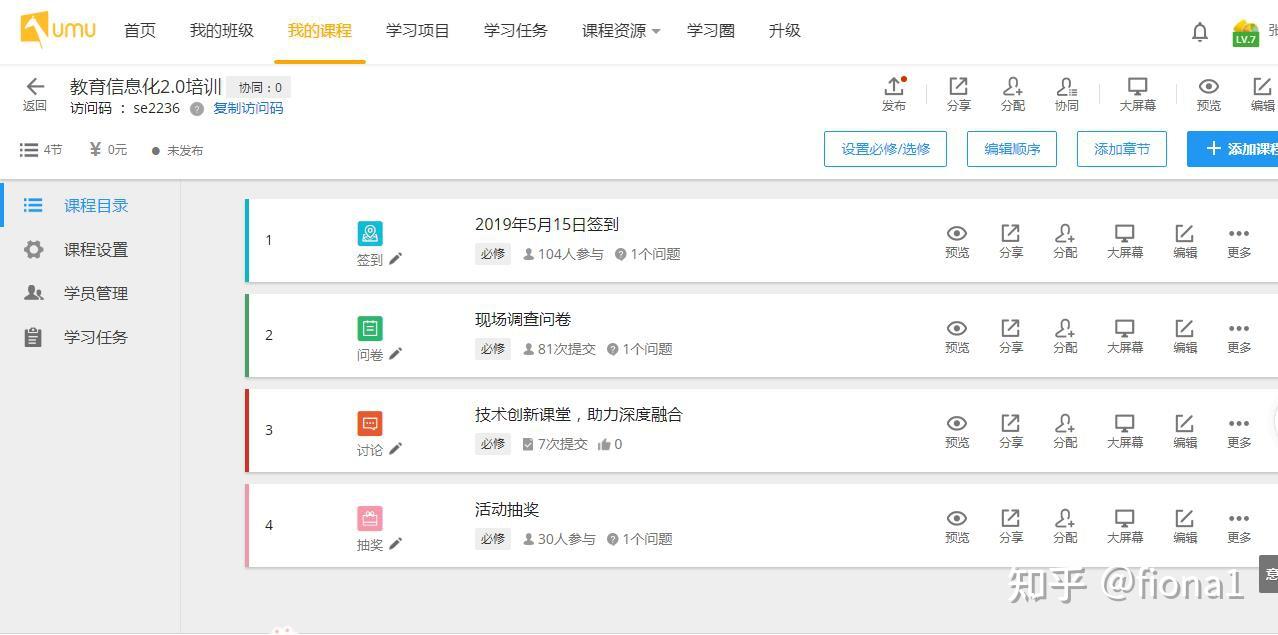Select the 抽奖 lottery activity icon

coord(370,517)
